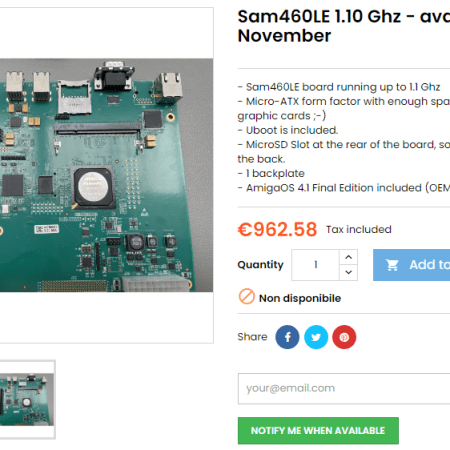The height and width of the screenshot is (450, 450).
Task: Click the your@email.com input field
Action: (x=344, y=389)
